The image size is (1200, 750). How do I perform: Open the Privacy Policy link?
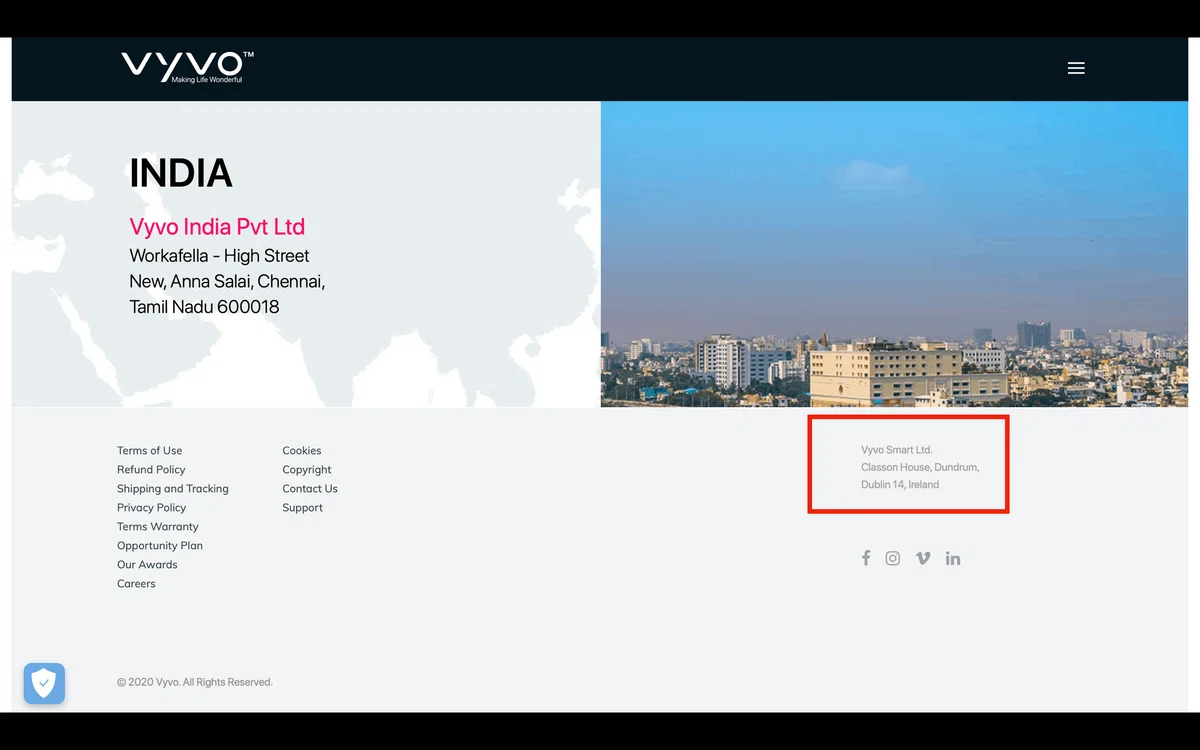pos(151,508)
